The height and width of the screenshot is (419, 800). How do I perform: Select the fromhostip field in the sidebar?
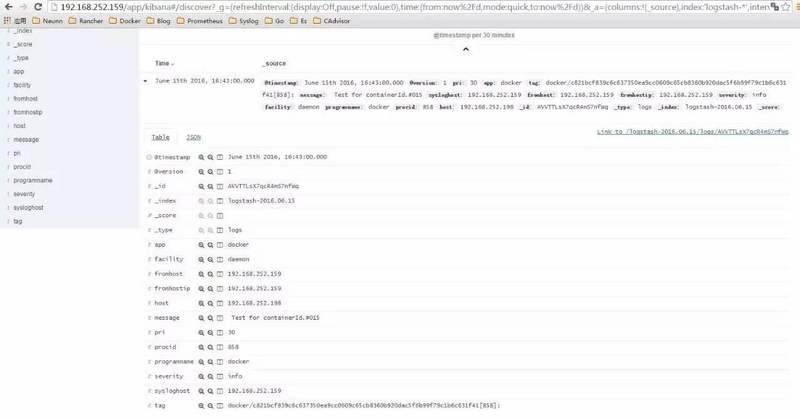pyautogui.click(x=28, y=112)
